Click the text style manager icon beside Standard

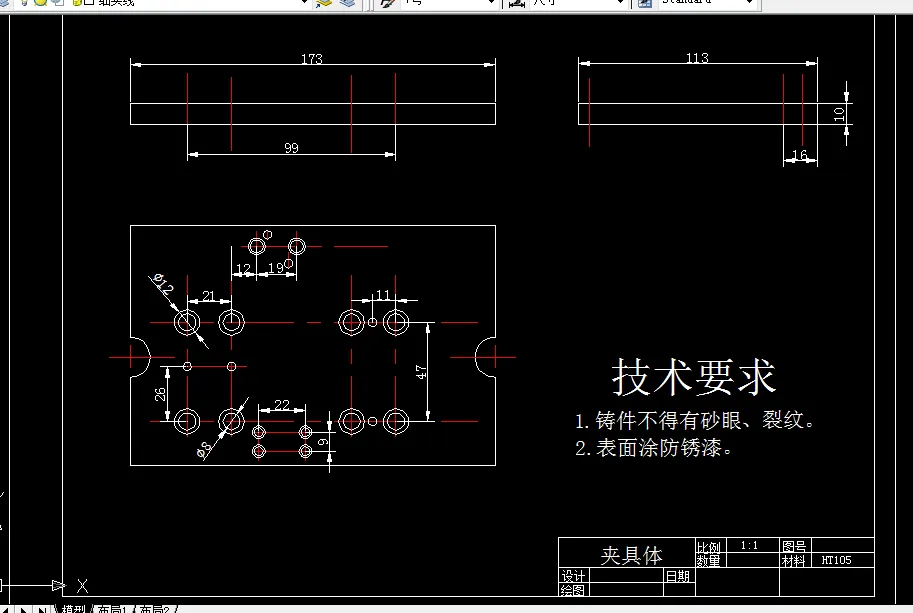(645, 5)
